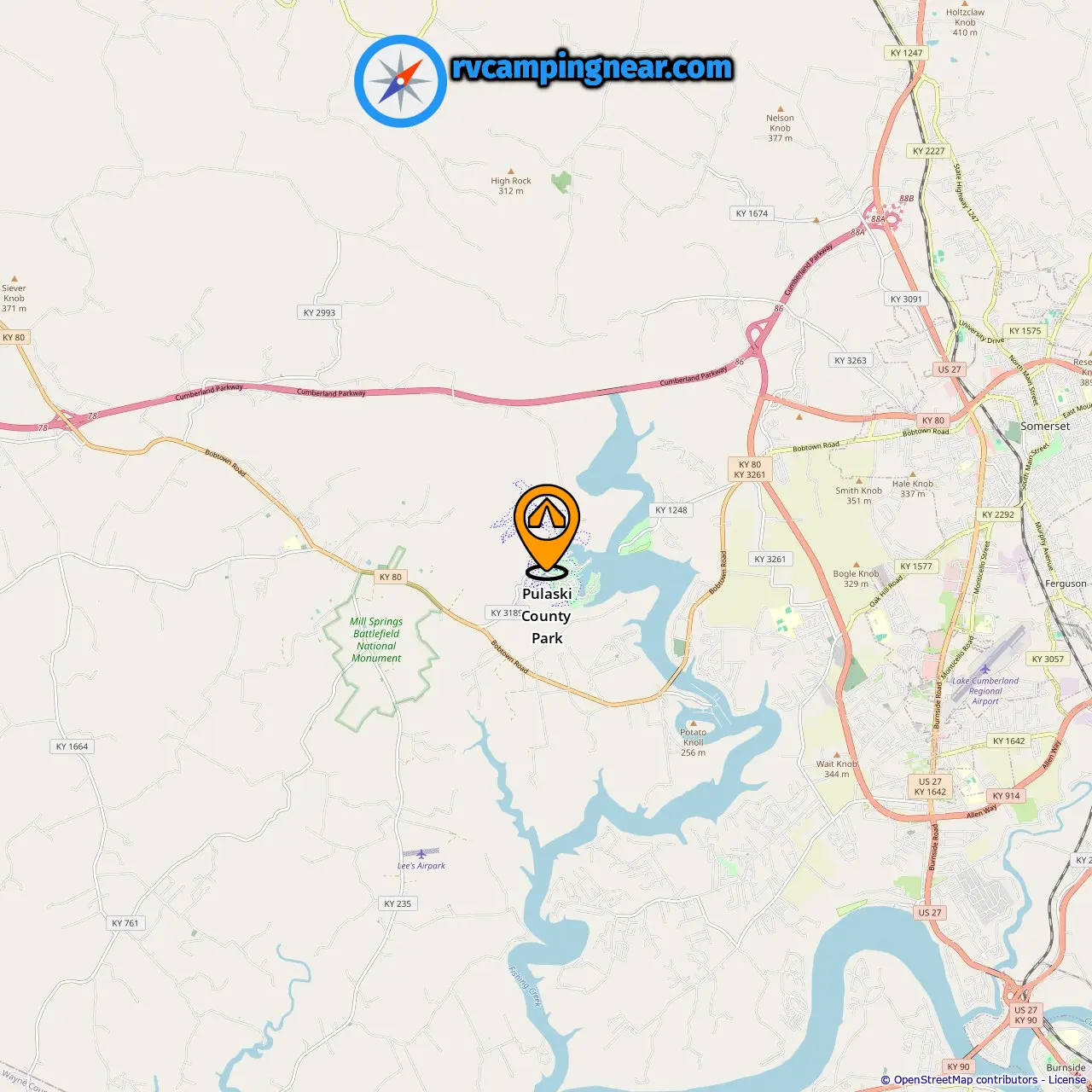The image size is (1092, 1092).
Task: Click the Nelson Knob peak marker
Action: pyautogui.click(x=780, y=109)
